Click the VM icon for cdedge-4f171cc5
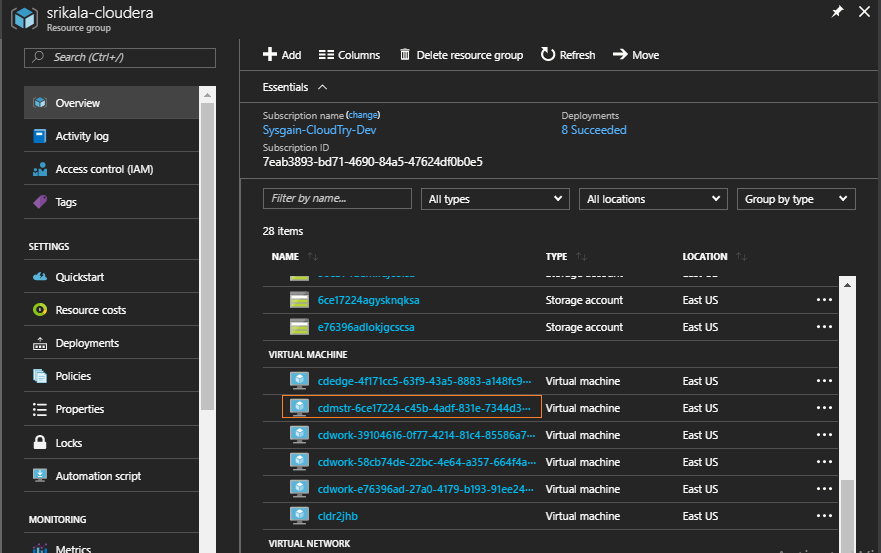The height and width of the screenshot is (553, 881). click(299, 380)
